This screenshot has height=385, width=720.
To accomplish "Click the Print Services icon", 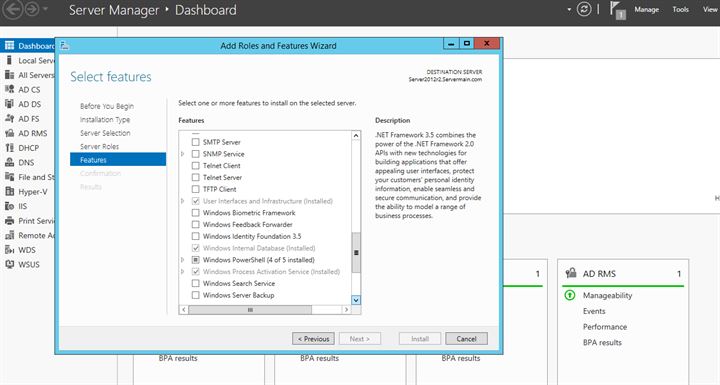I will (x=9, y=221).
